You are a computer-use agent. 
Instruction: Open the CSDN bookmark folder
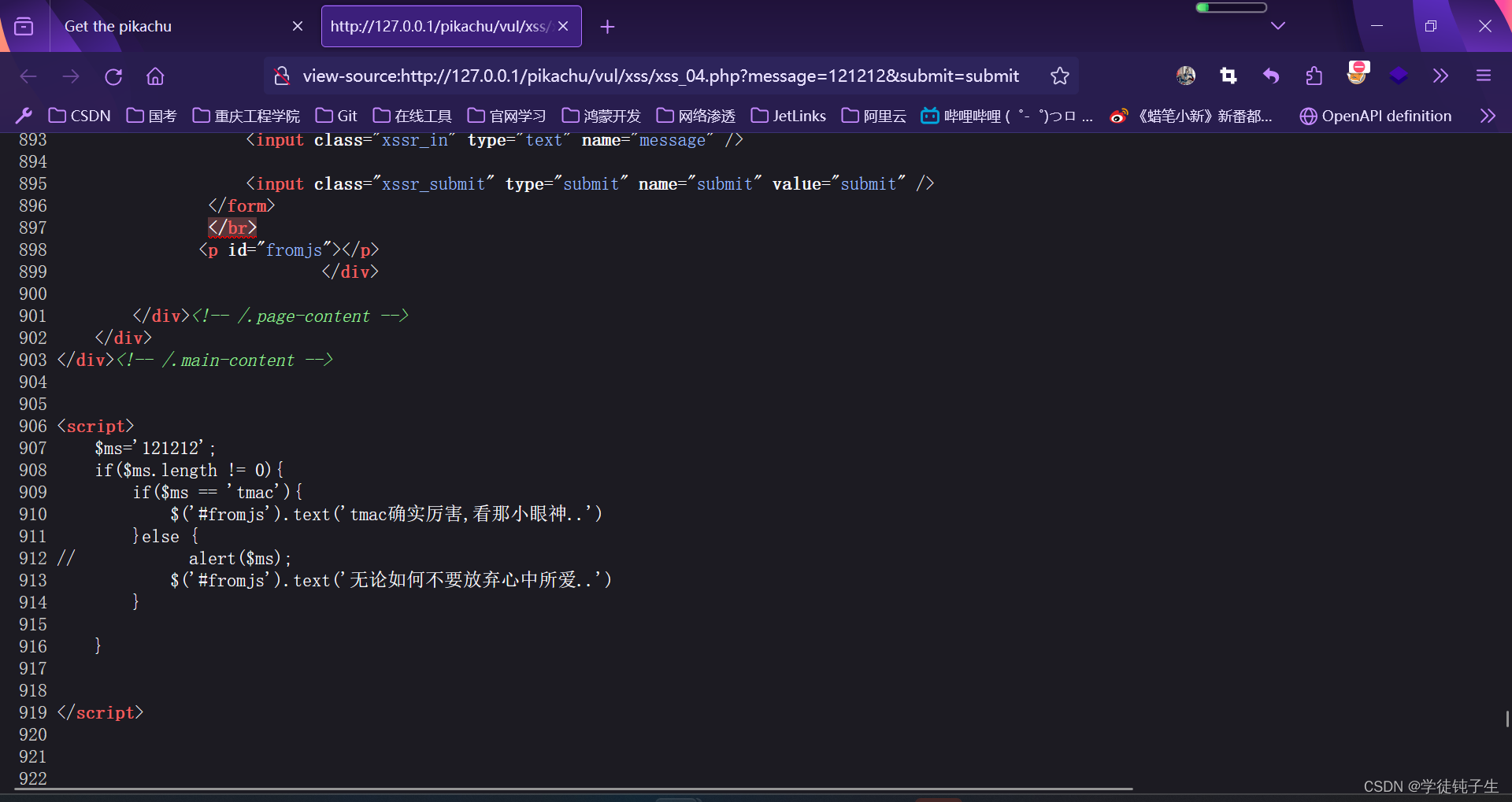tap(80, 116)
